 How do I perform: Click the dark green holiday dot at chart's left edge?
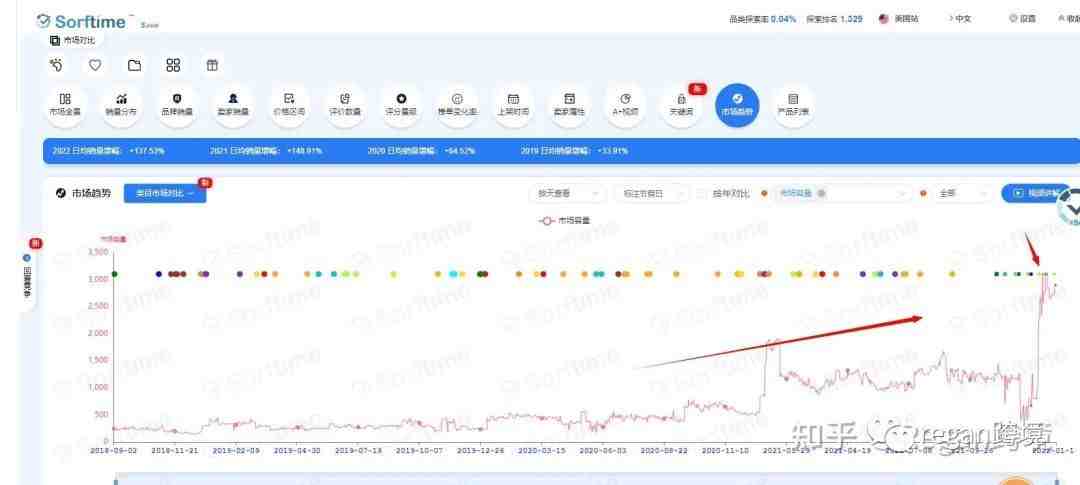tap(114, 274)
